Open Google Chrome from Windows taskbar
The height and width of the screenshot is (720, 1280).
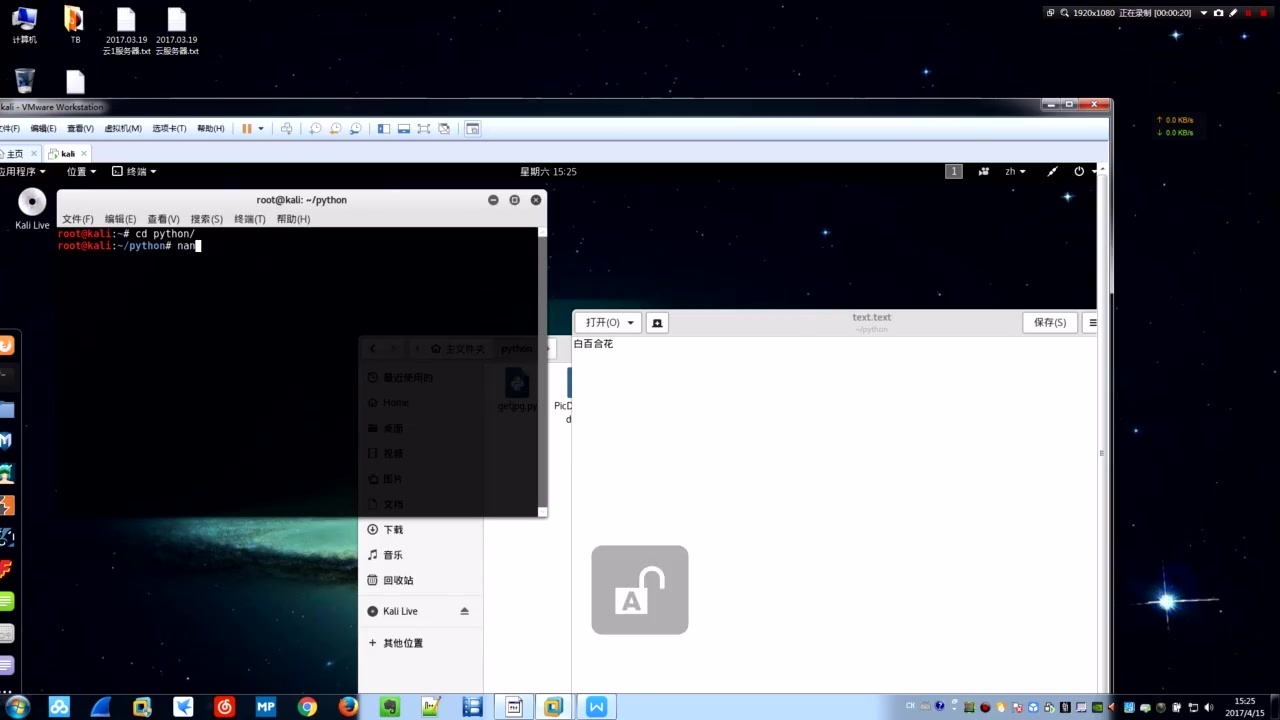[x=307, y=707]
